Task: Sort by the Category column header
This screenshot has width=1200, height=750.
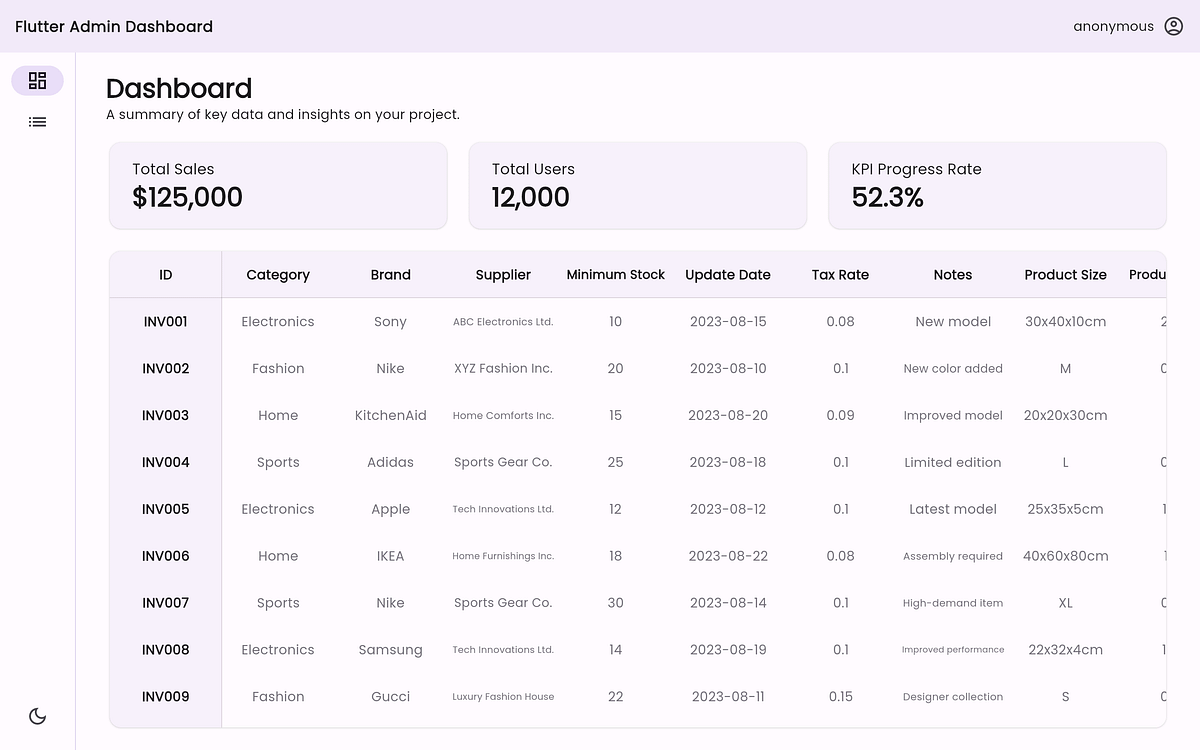Action: (277, 274)
